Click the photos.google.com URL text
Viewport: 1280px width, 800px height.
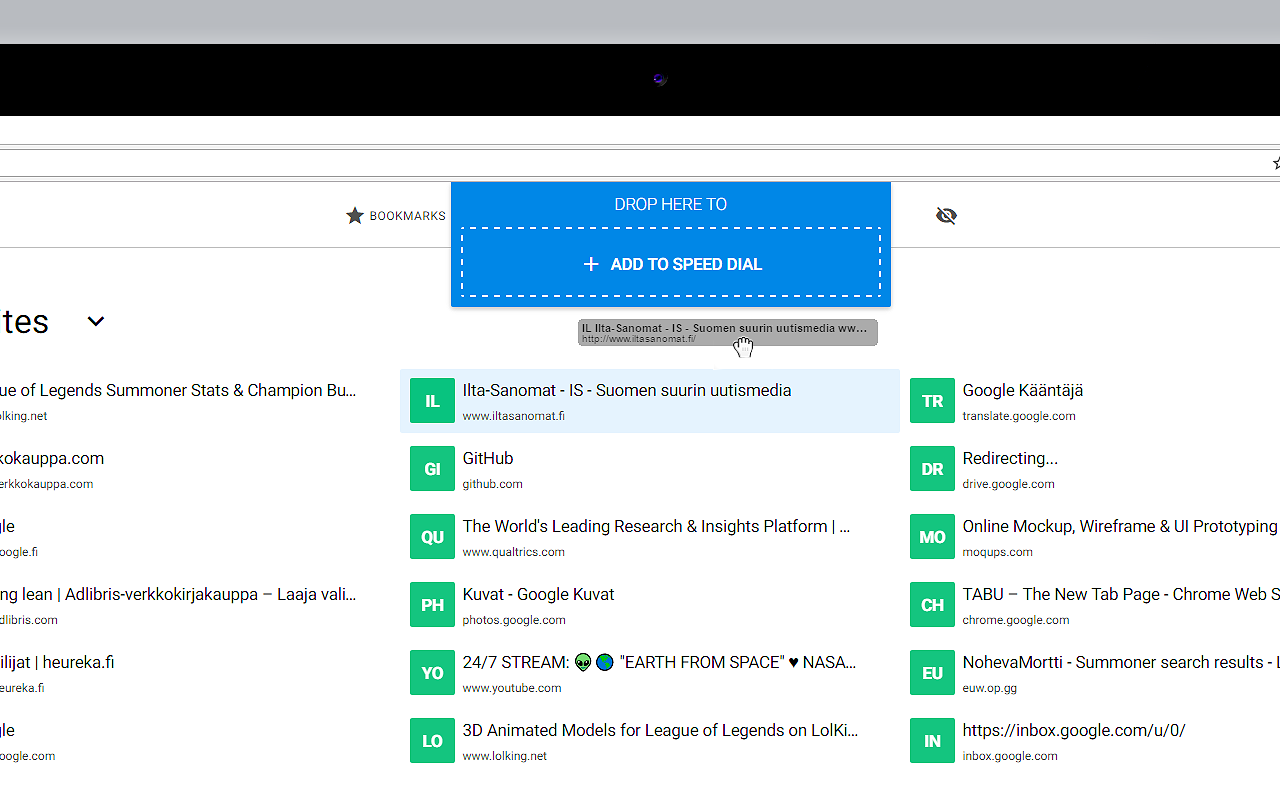514,620
